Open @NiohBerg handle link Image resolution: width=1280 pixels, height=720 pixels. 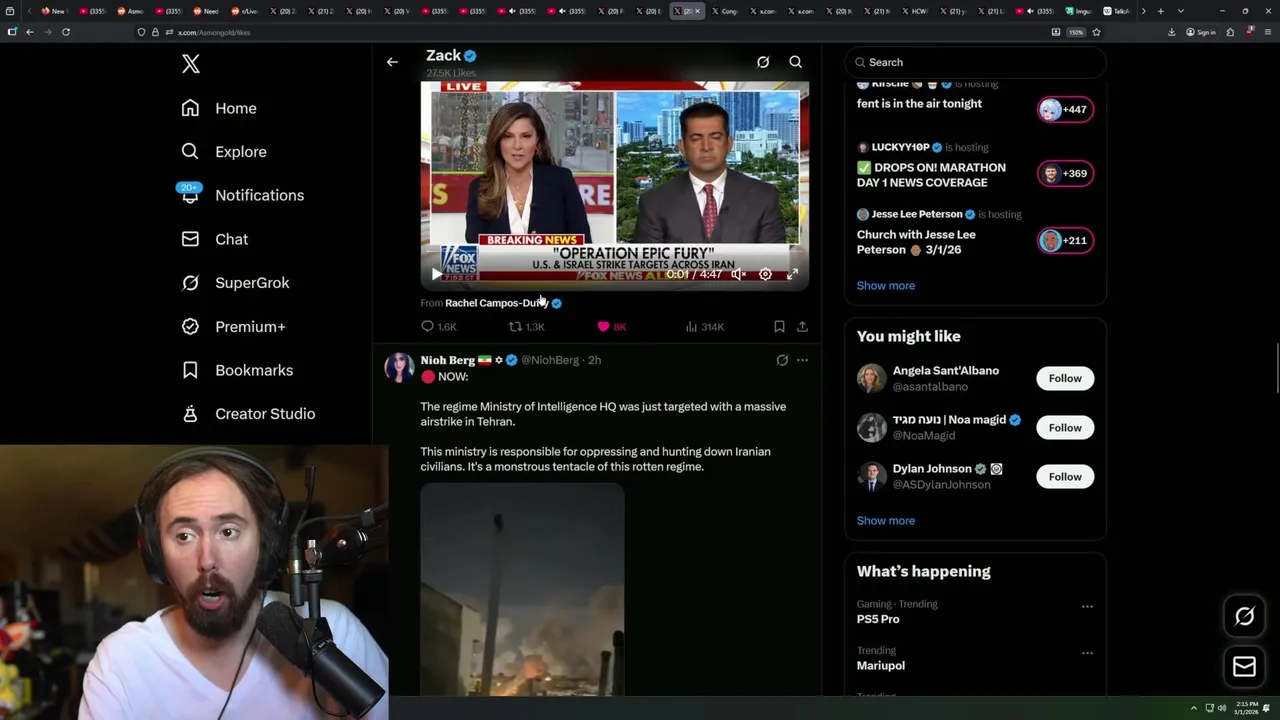[x=550, y=360]
